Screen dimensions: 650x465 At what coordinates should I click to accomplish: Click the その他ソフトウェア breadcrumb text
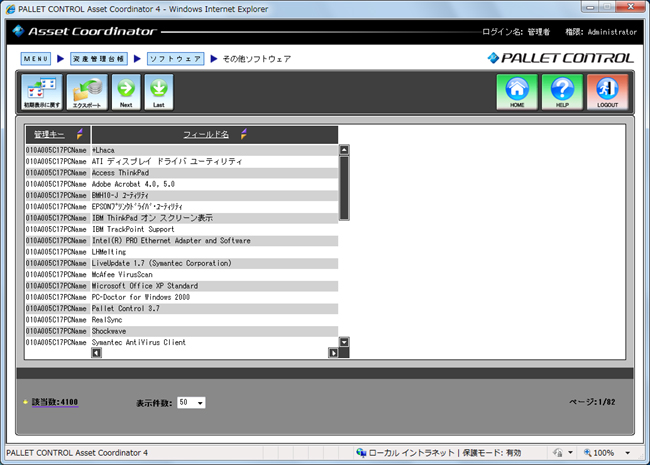[x=257, y=59]
